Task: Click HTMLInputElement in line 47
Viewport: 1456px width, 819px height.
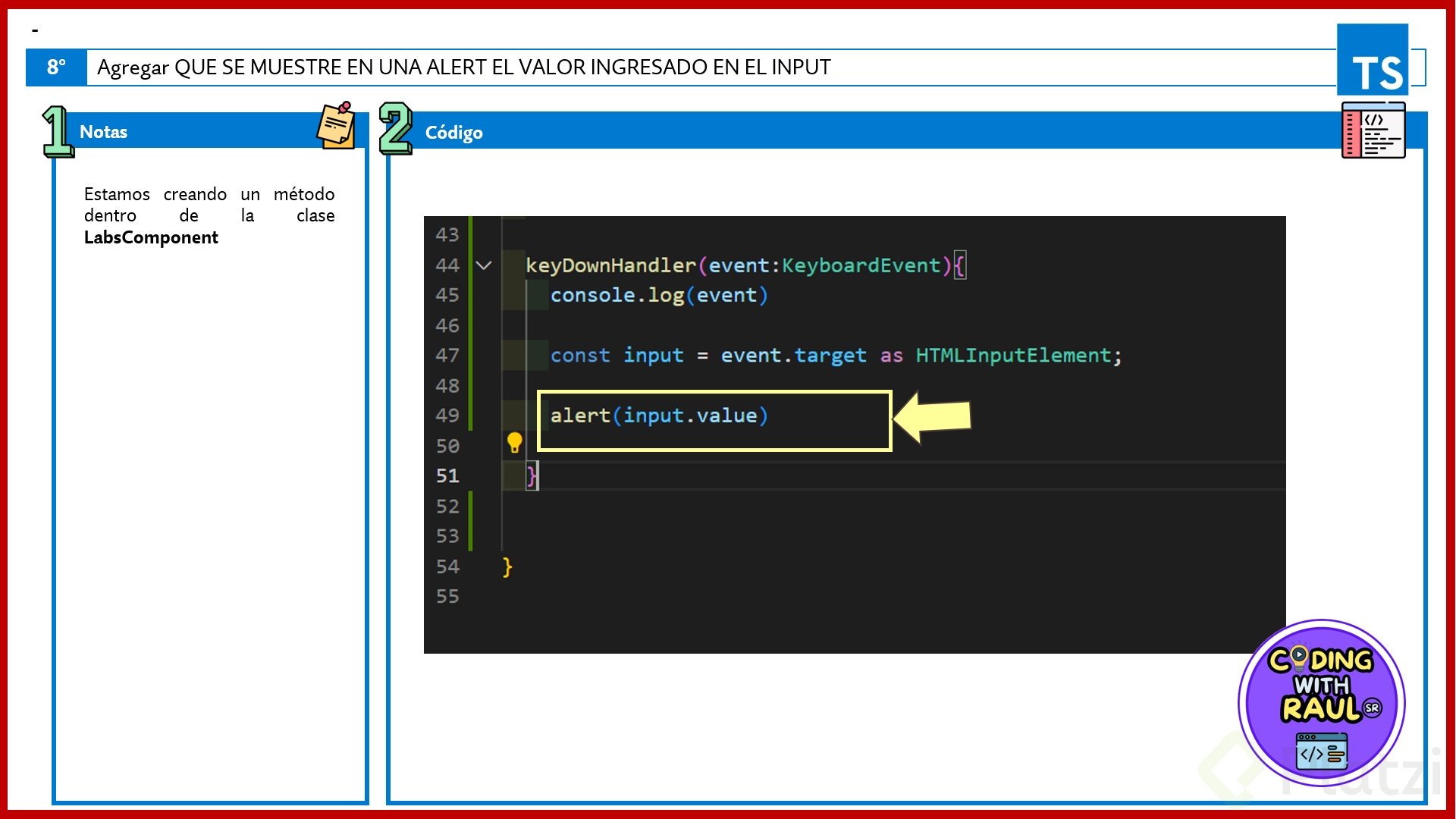Action: coord(1012,356)
